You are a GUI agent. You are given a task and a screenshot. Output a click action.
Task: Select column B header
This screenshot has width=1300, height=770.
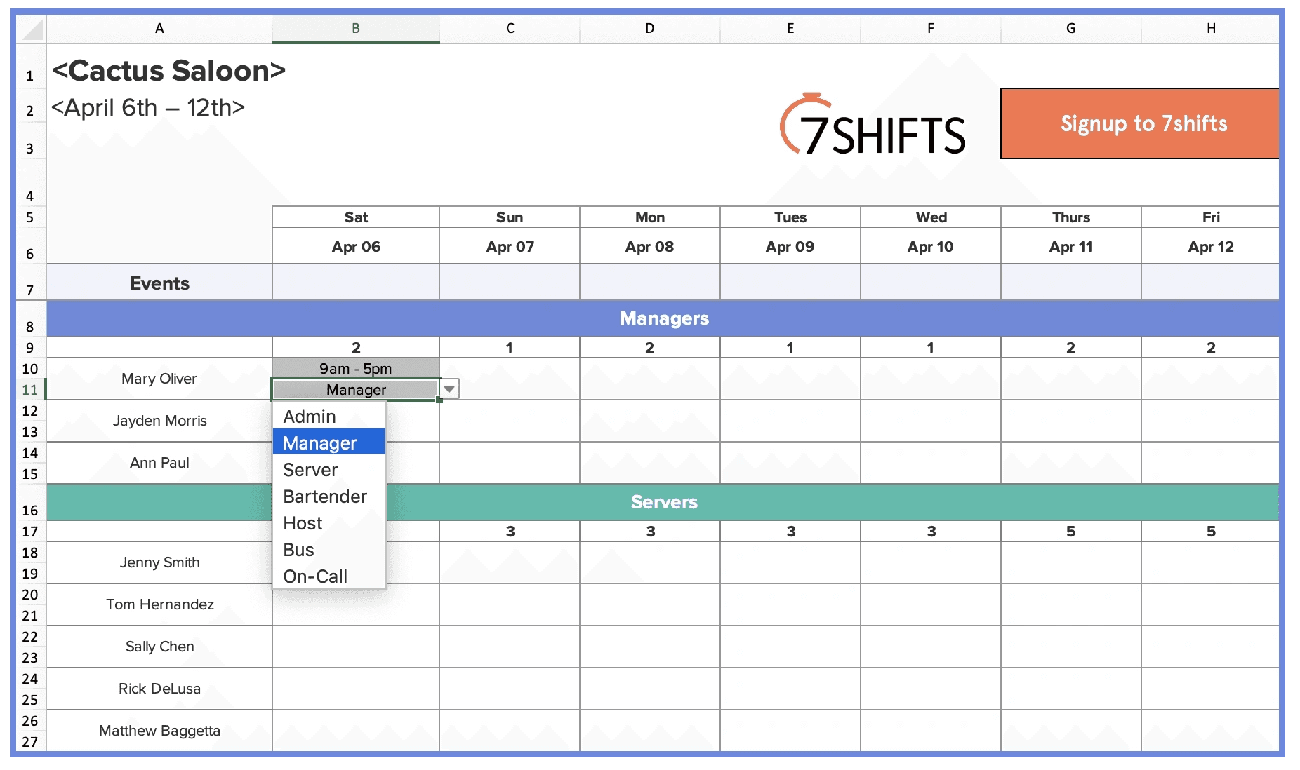click(356, 28)
